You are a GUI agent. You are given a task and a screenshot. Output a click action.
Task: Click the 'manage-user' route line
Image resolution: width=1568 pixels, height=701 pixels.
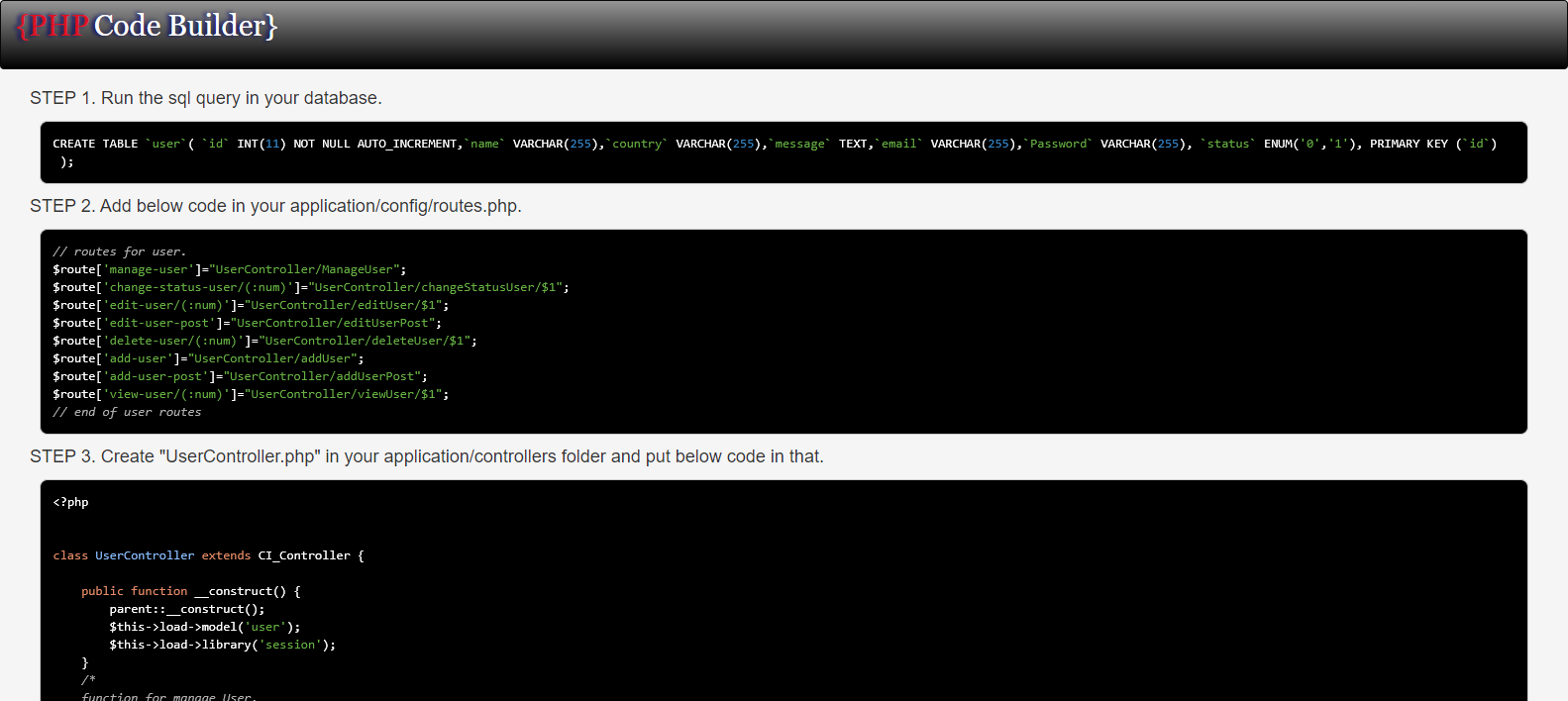click(x=230, y=269)
